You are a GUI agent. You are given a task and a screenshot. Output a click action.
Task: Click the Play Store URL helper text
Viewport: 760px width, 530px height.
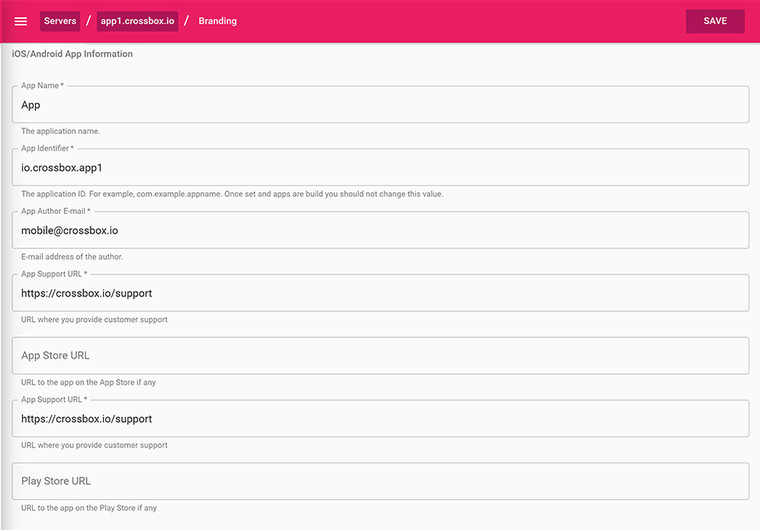tap(89, 508)
